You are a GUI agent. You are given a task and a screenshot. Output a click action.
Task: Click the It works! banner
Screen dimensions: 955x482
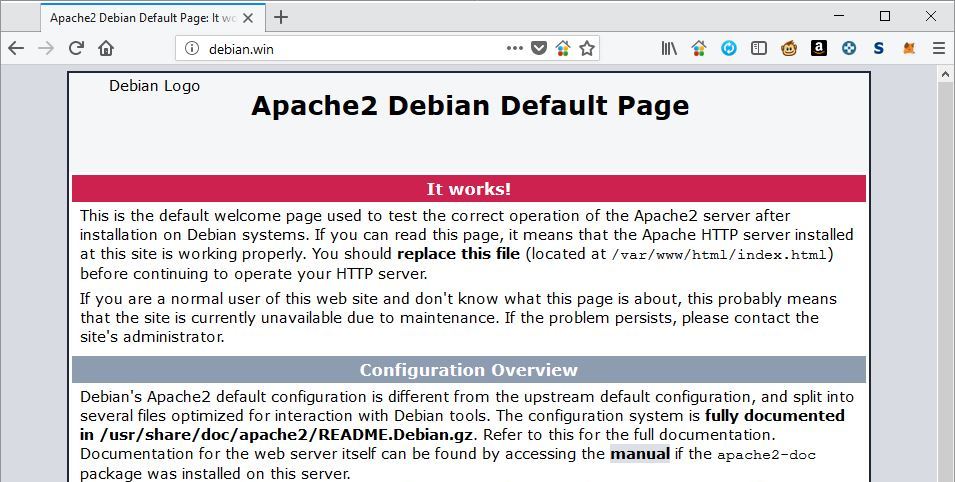click(x=468, y=188)
